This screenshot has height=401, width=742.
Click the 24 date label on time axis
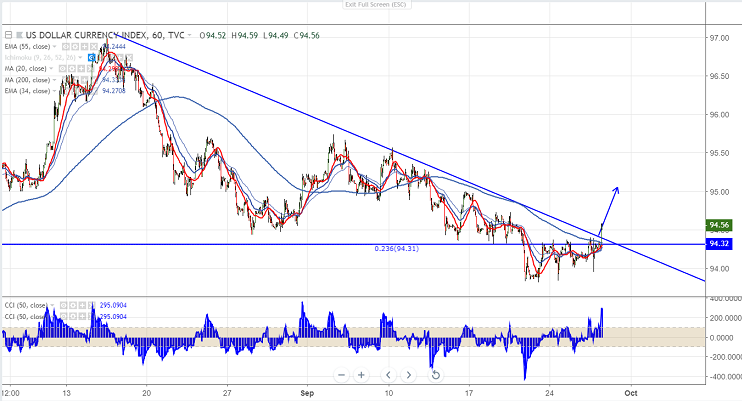tap(549, 393)
